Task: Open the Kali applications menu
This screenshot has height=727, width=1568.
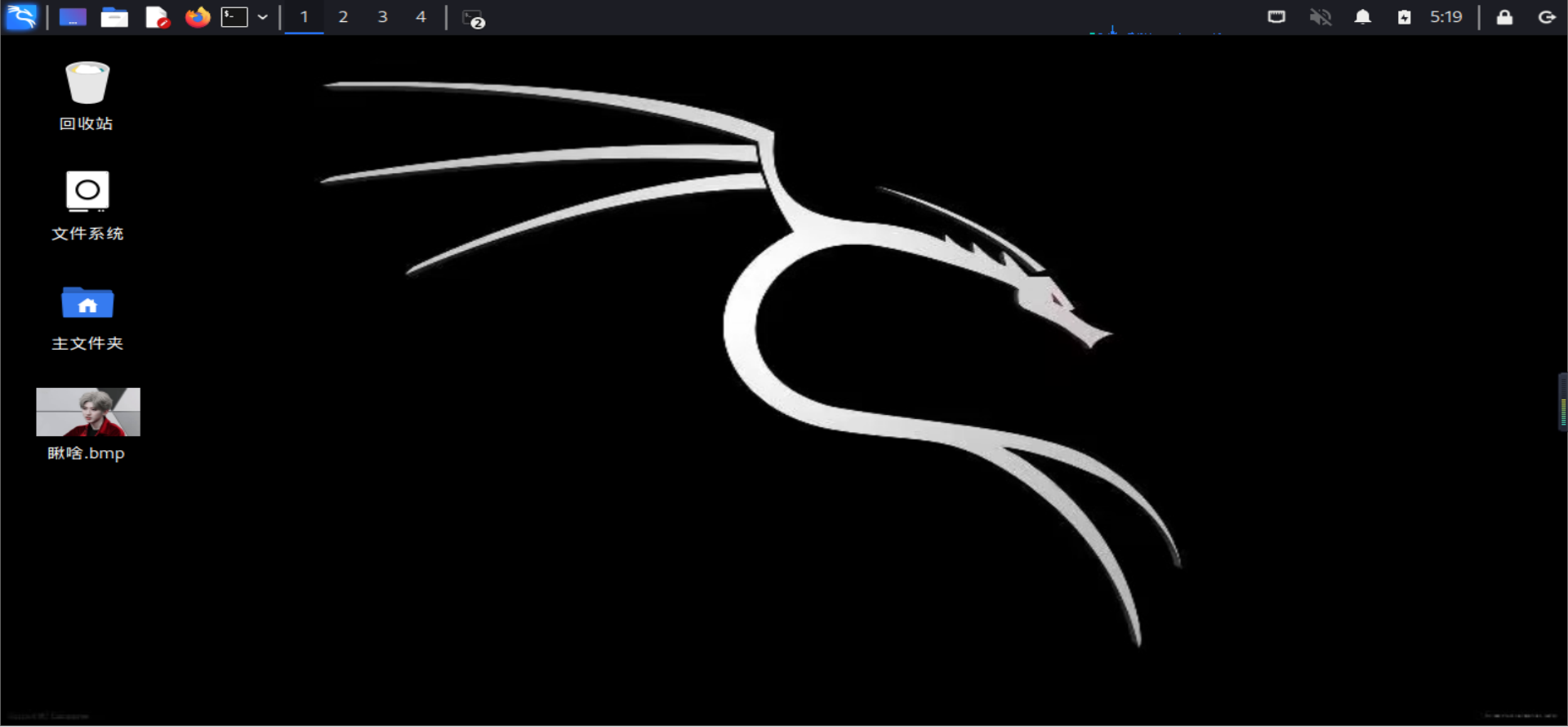Action: (x=21, y=16)
